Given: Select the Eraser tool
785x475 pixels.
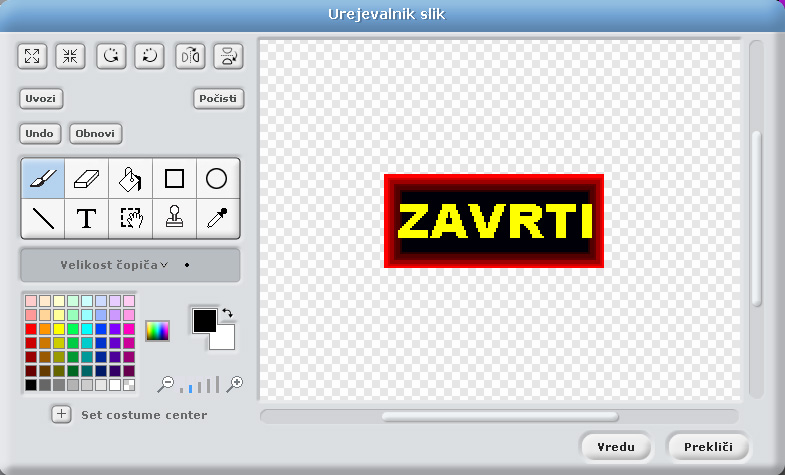Looking at the screenshot, I should pyautogui.click(x=87, y=179).
